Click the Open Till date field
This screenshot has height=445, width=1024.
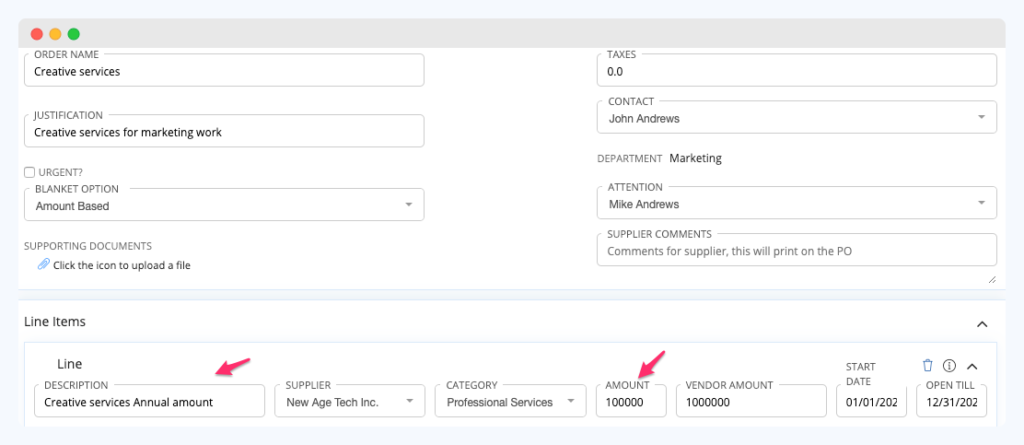click(x=952, y=401)
